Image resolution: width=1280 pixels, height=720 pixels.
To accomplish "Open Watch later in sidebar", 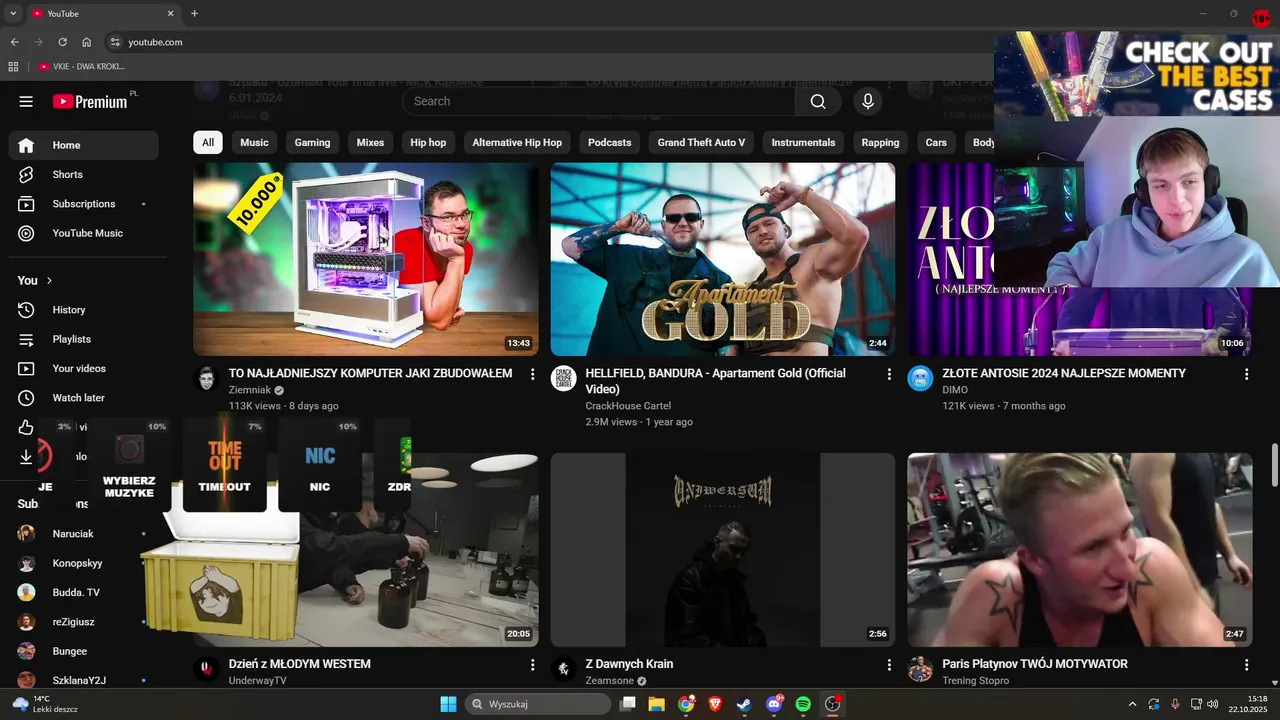I will pyautogui.click(x=84, y=398).
